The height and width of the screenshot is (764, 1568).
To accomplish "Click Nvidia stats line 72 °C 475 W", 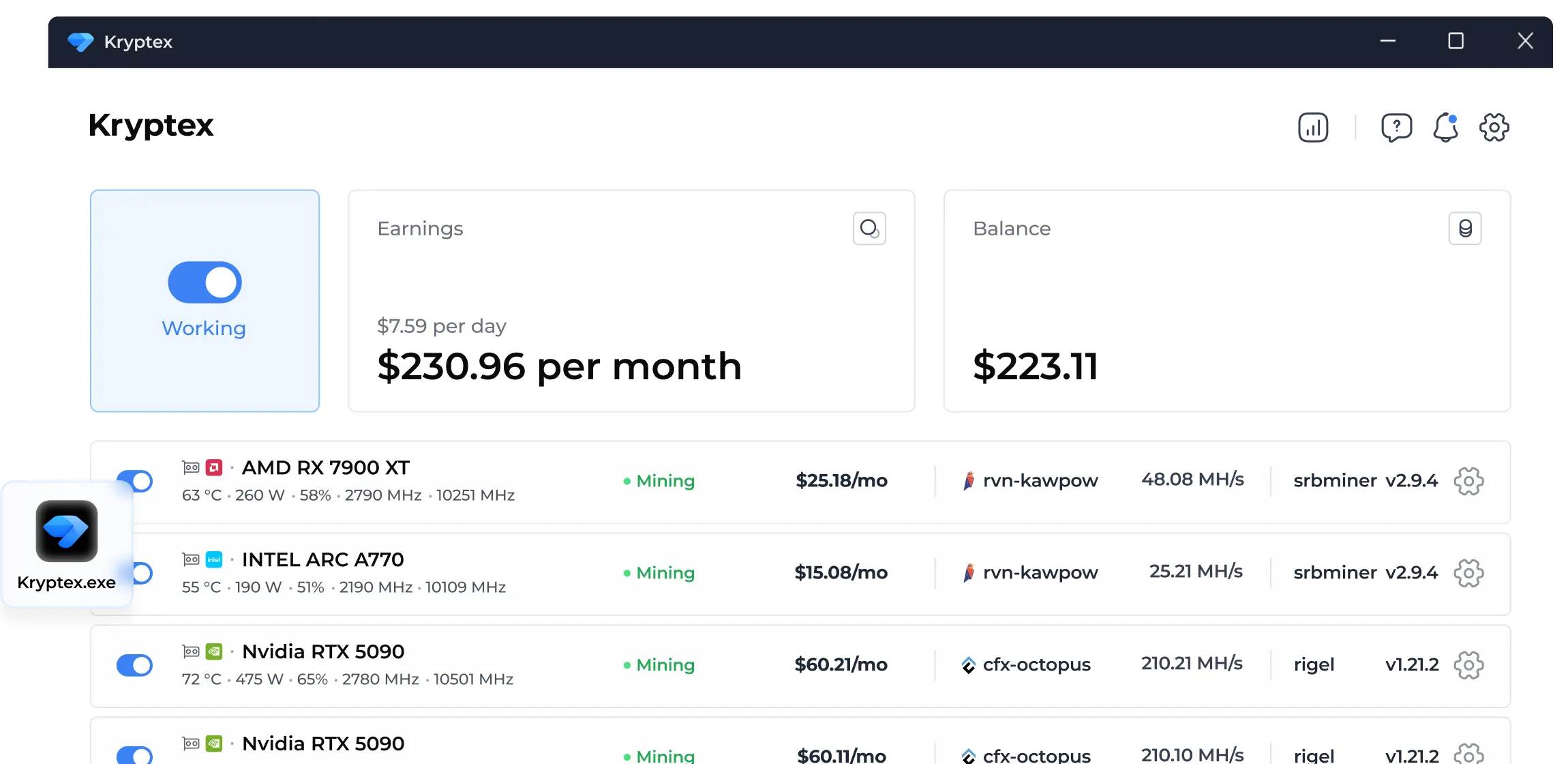I will coord(347,679).
